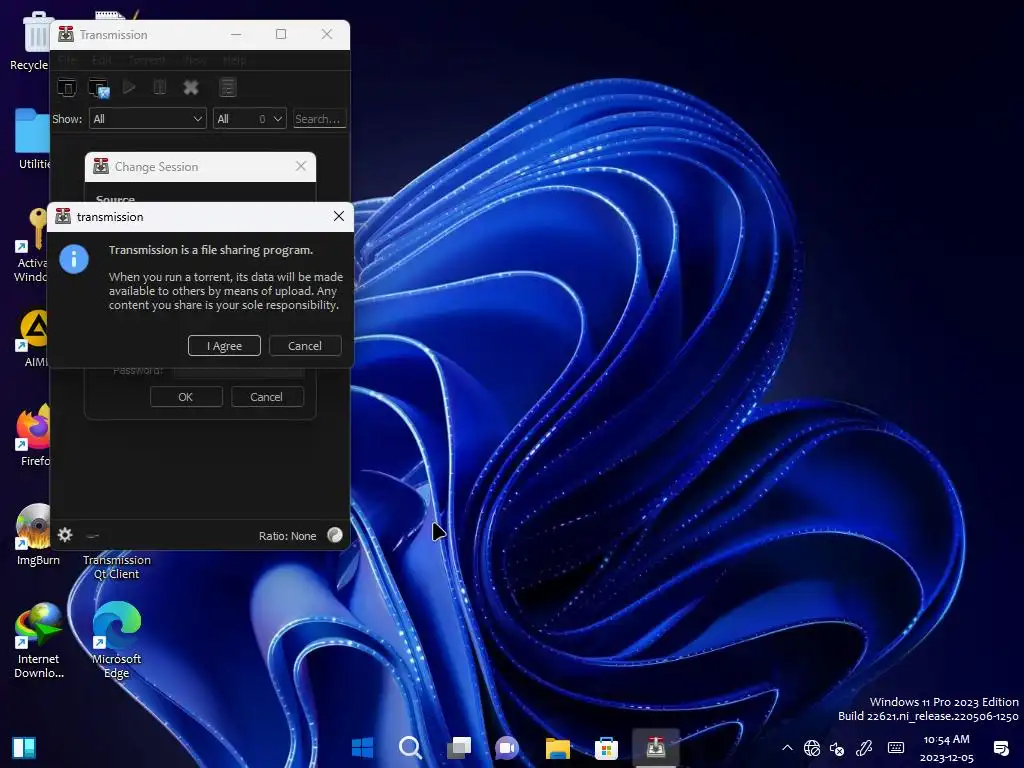Image resolution: width=1024 pixels, height=768 pixels.
Task: Minimize the Transmission main window
Action: pyautogui.click(x=236, y=34)
